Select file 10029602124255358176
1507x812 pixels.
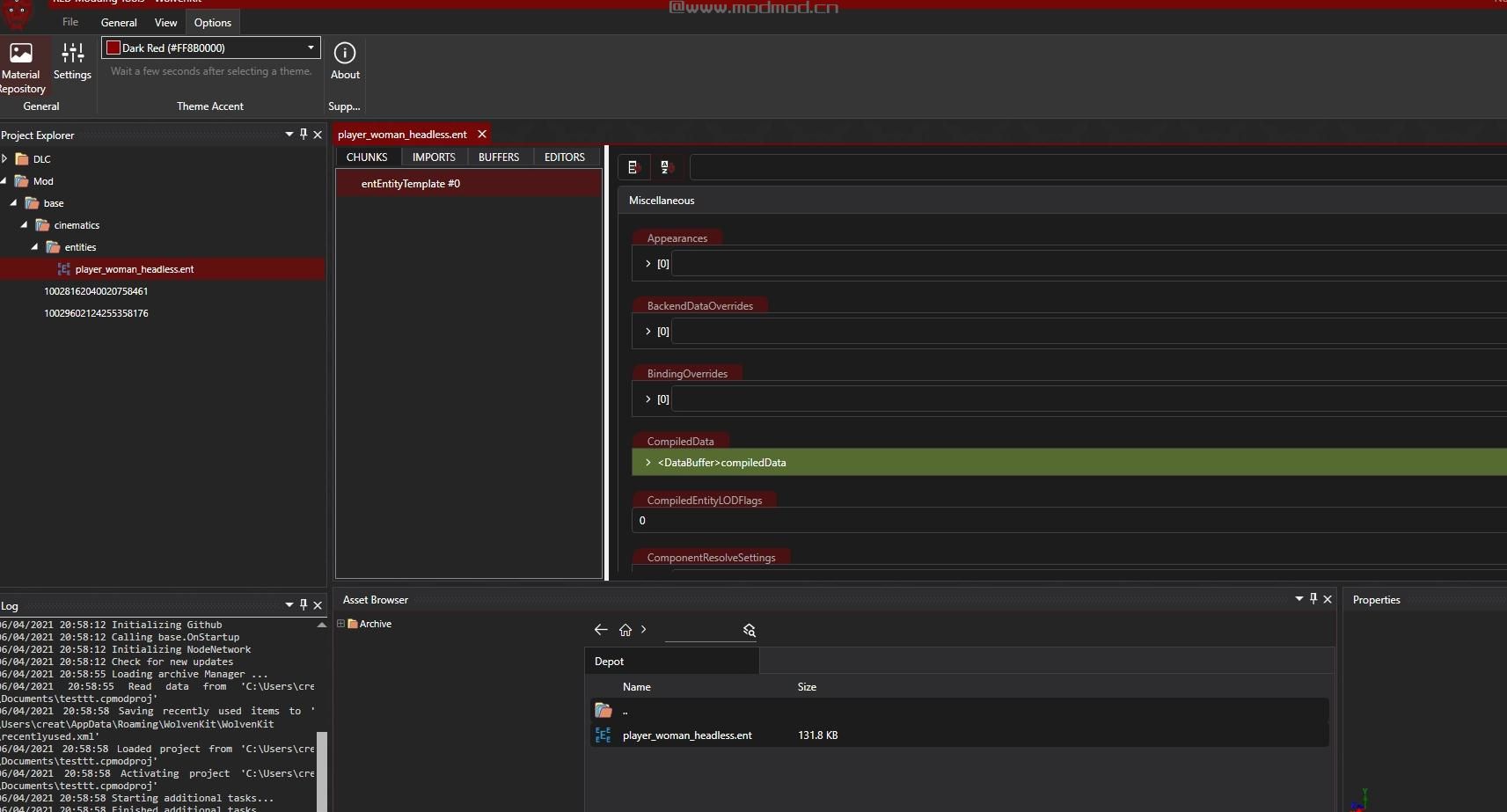(96, 313)
